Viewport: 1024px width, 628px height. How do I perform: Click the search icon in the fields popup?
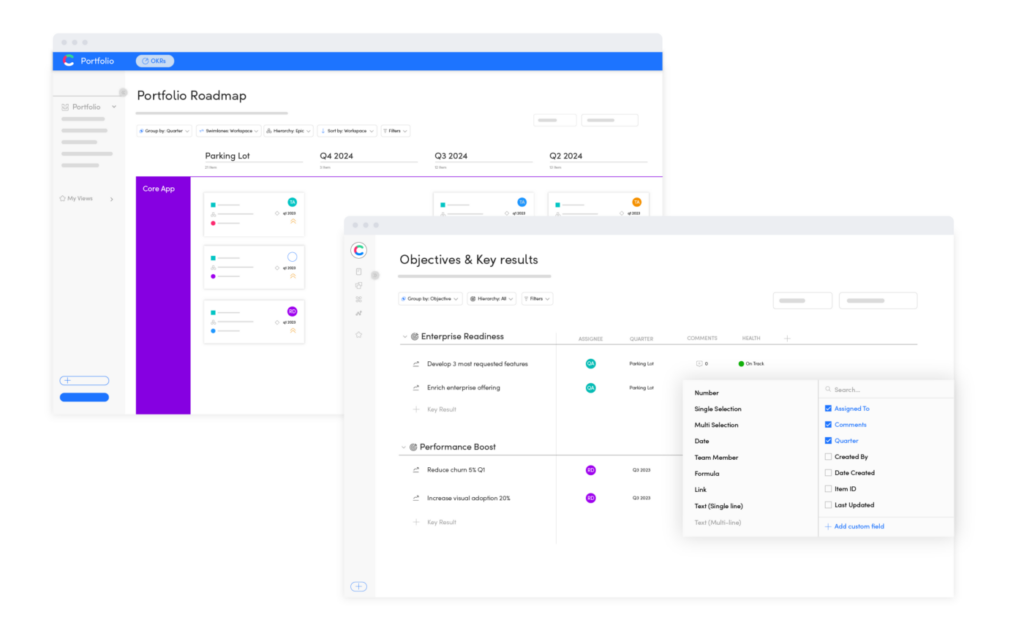[827, 389]
